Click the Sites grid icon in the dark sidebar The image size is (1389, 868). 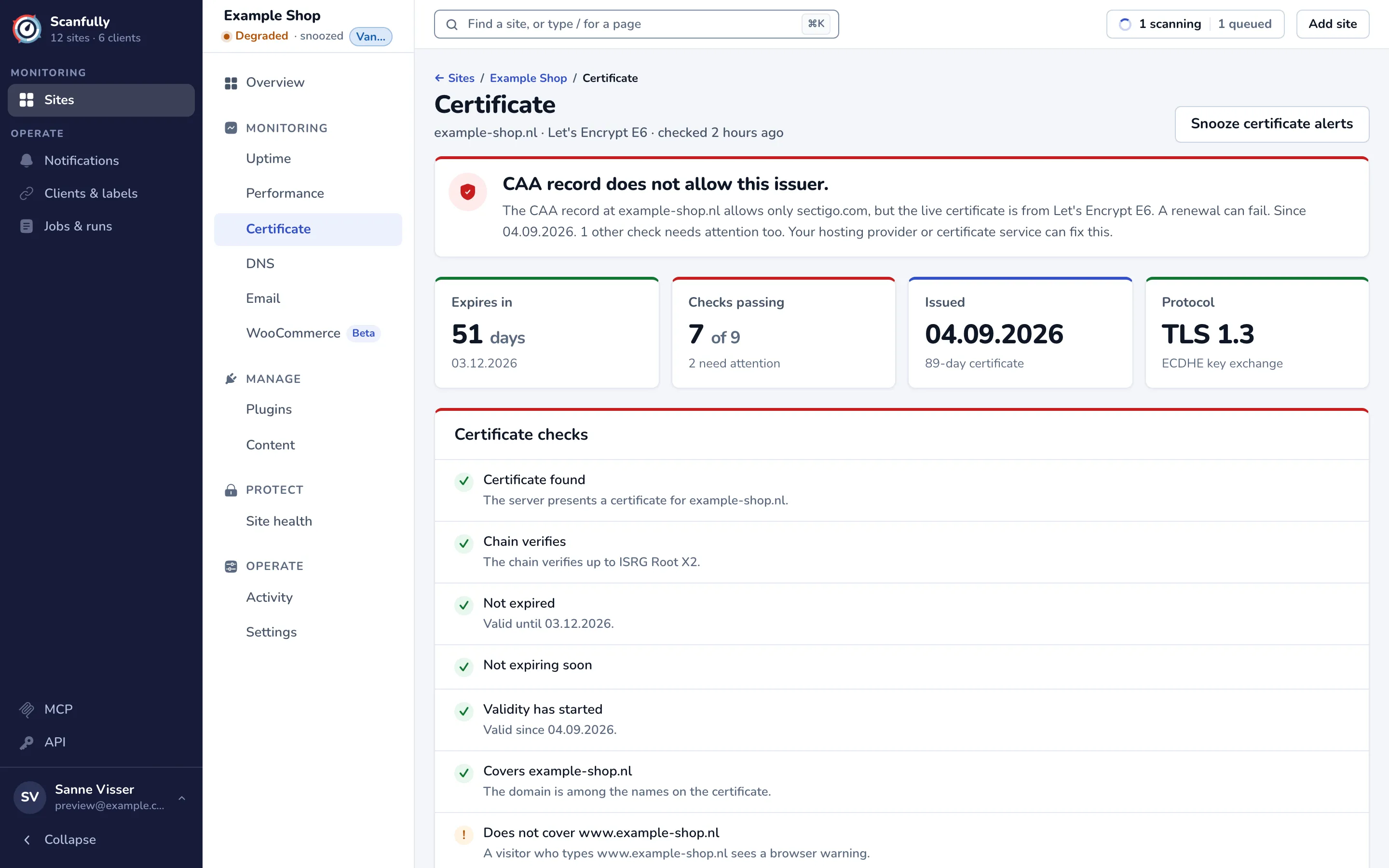[27, 100]
